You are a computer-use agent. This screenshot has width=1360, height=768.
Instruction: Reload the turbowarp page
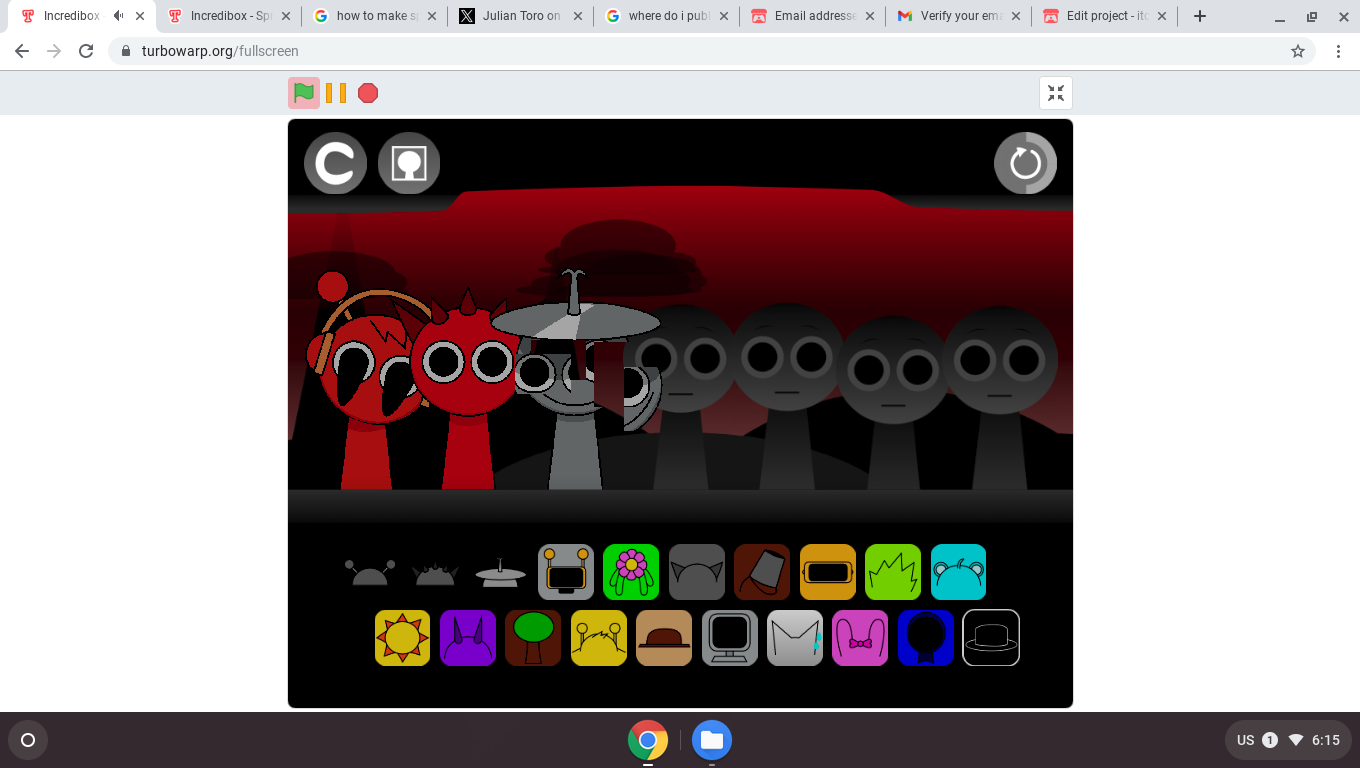pyautogui.click(x=86, y=51)
